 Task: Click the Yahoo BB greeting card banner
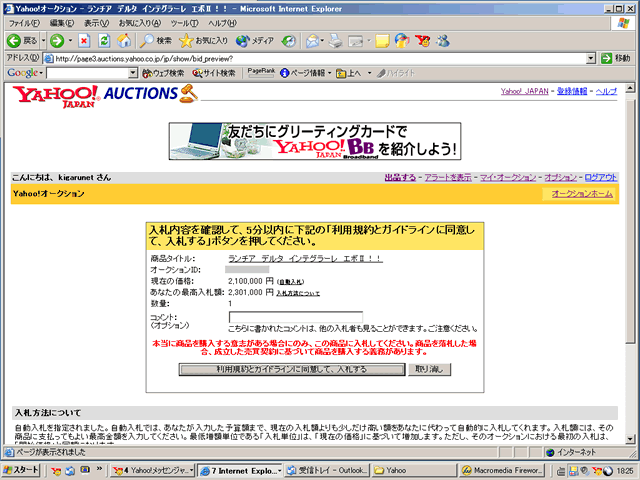pyautogui.click(x=315, y=141)
